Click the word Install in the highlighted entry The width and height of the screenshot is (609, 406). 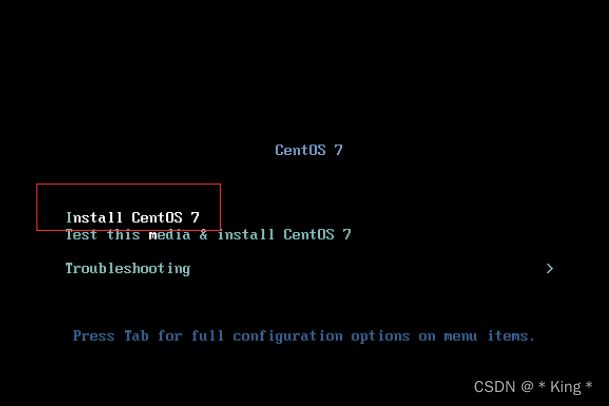pos(94,218)
